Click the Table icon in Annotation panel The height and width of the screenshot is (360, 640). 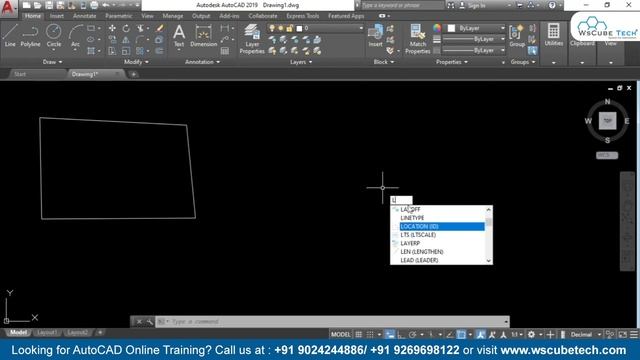point(224,51)
